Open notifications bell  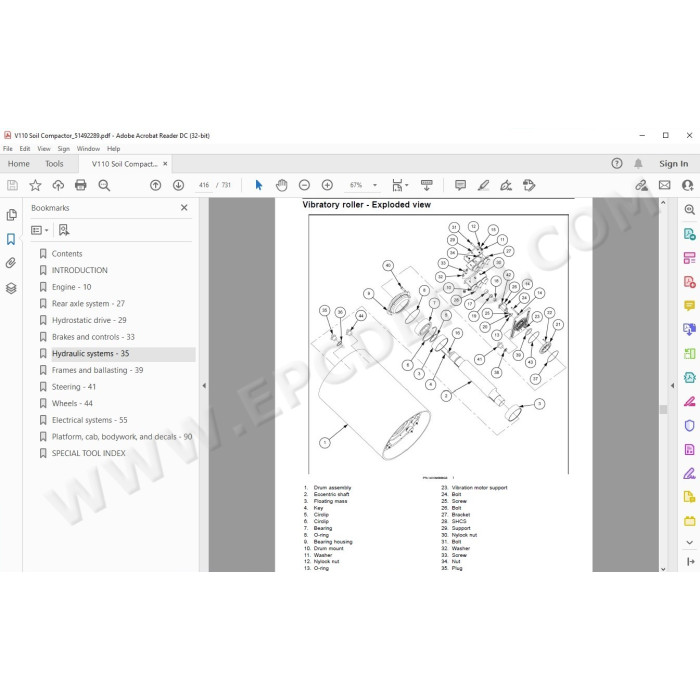pyautogui.click(x=638, y=164)
